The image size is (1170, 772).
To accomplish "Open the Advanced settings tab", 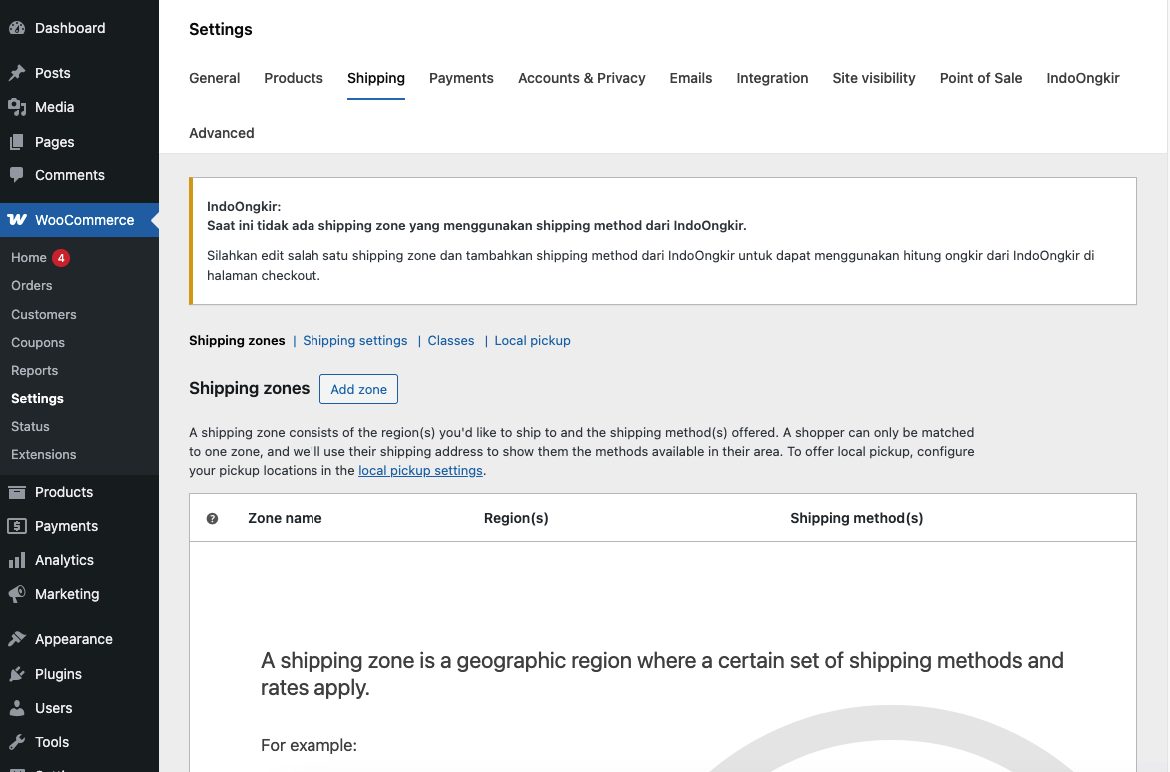I will pos(221,133).
